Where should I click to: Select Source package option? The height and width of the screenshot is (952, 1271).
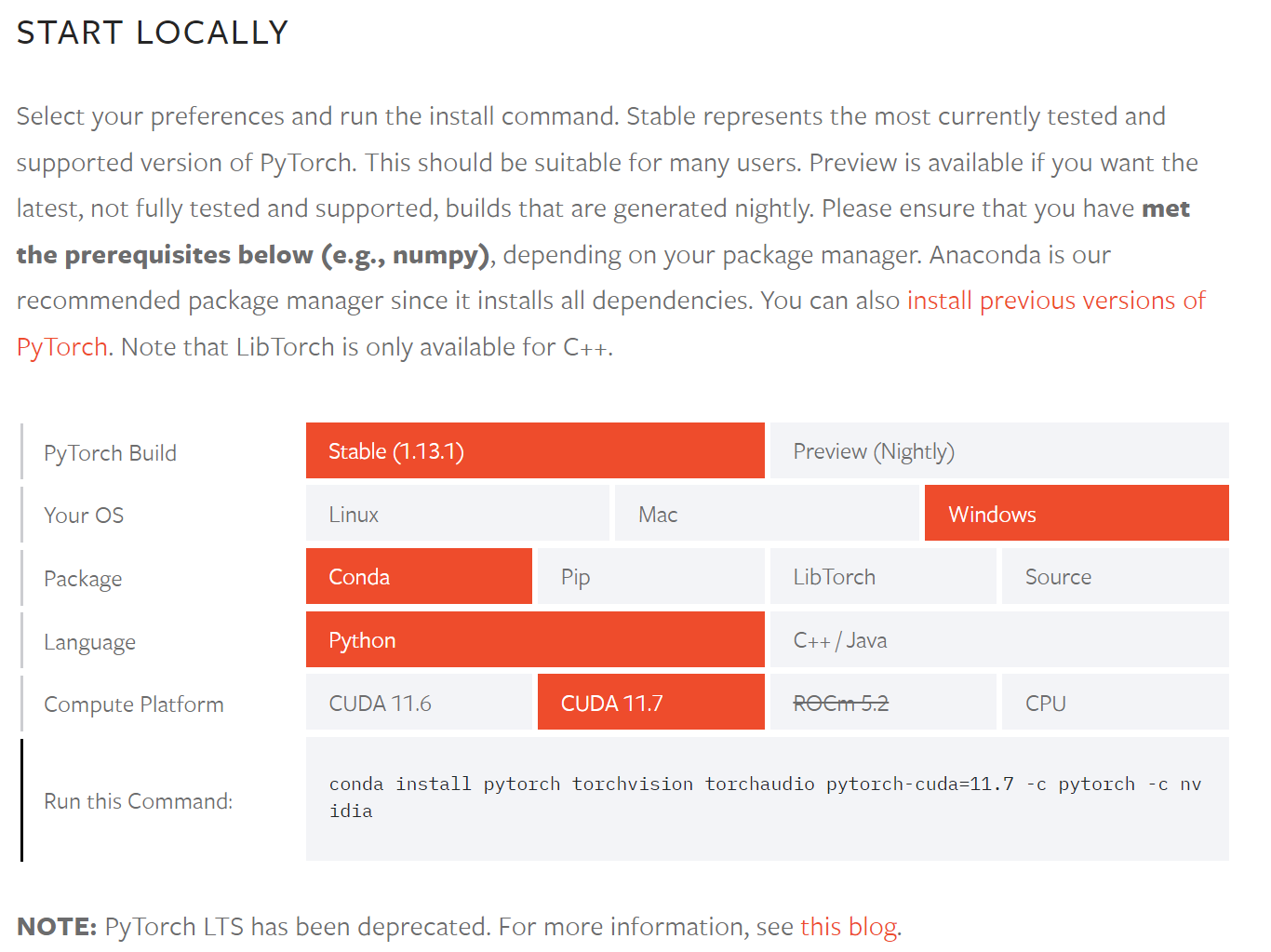[x=1116, y=577]
